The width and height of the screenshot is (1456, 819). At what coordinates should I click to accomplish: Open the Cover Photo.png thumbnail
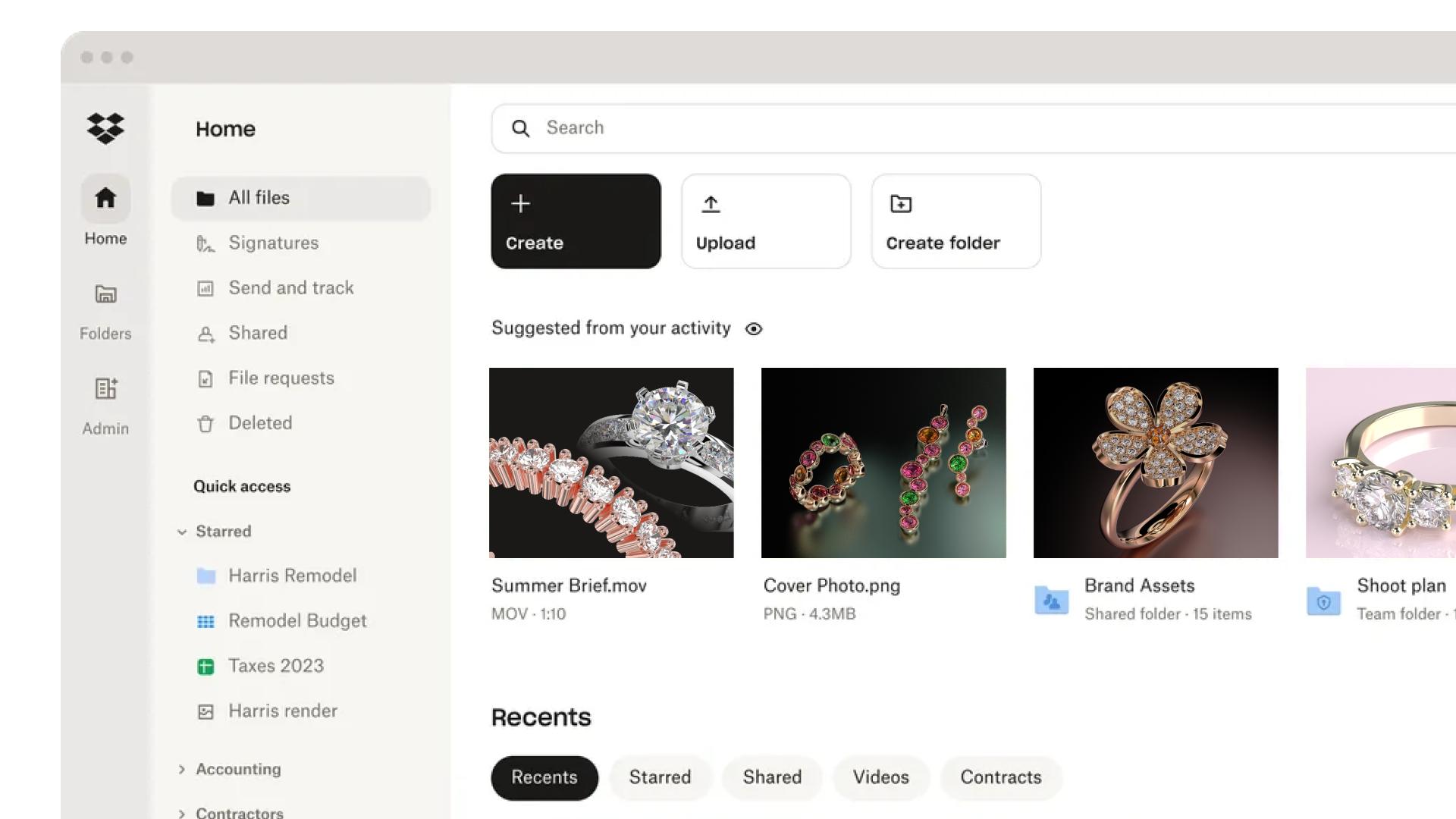click(x=883, y=463)
